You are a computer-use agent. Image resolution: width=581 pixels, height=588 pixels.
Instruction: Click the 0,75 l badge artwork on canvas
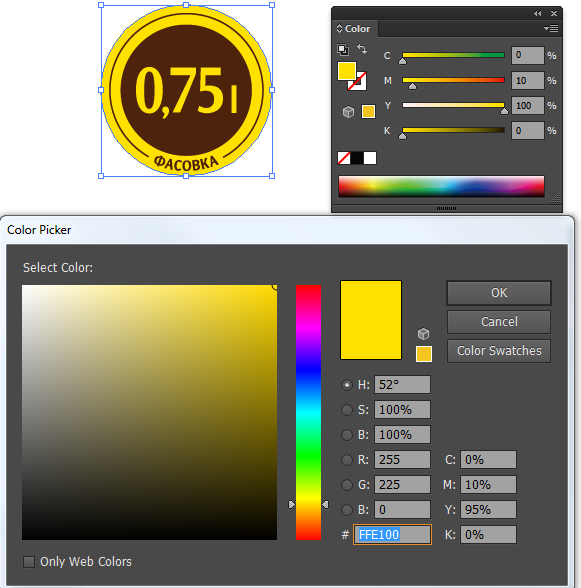coord(186,90)
